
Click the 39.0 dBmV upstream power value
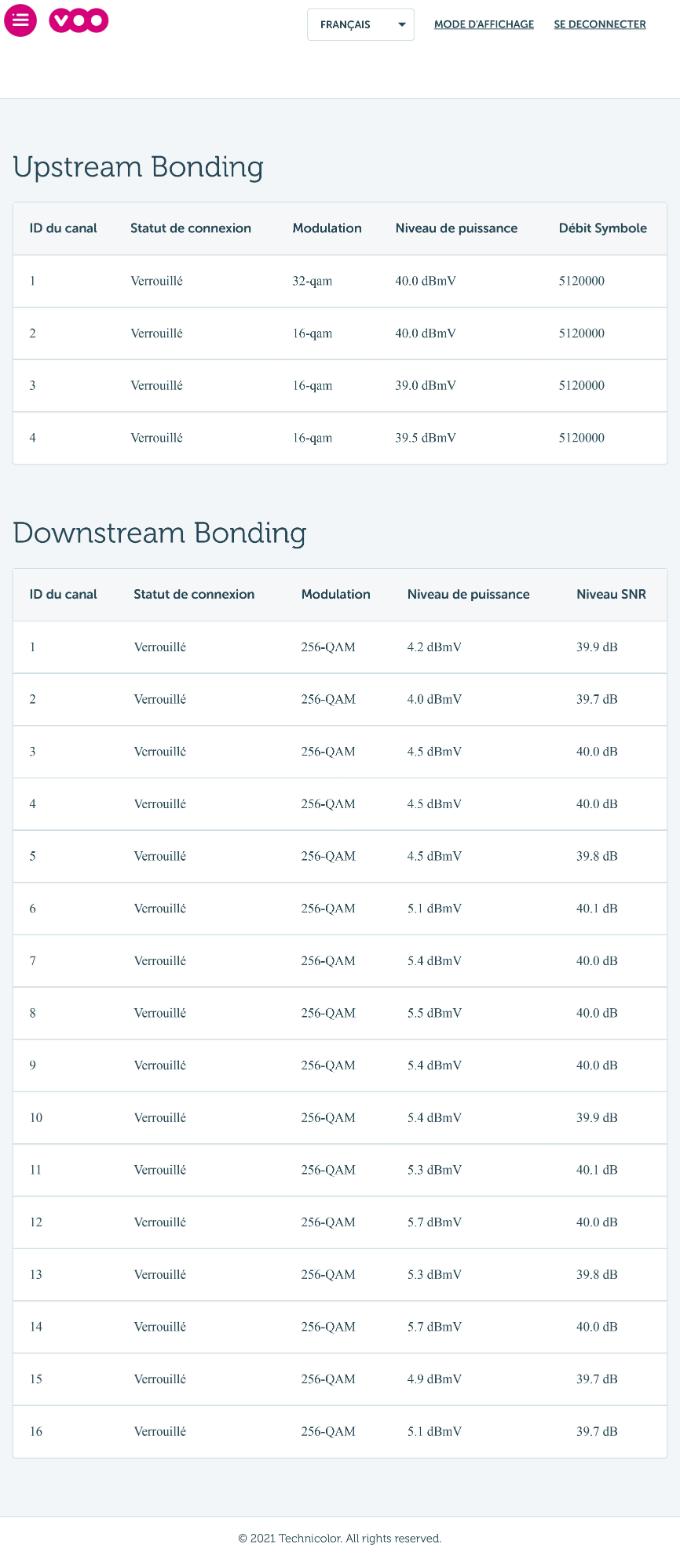(425, 386)
